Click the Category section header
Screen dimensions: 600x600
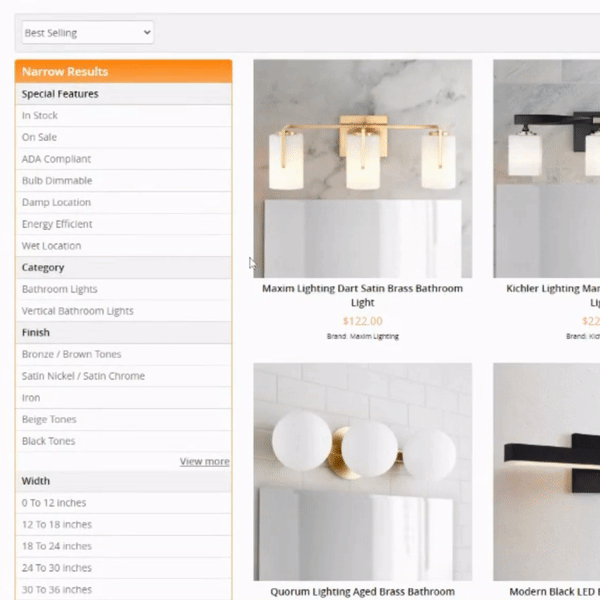click(123, 267)
